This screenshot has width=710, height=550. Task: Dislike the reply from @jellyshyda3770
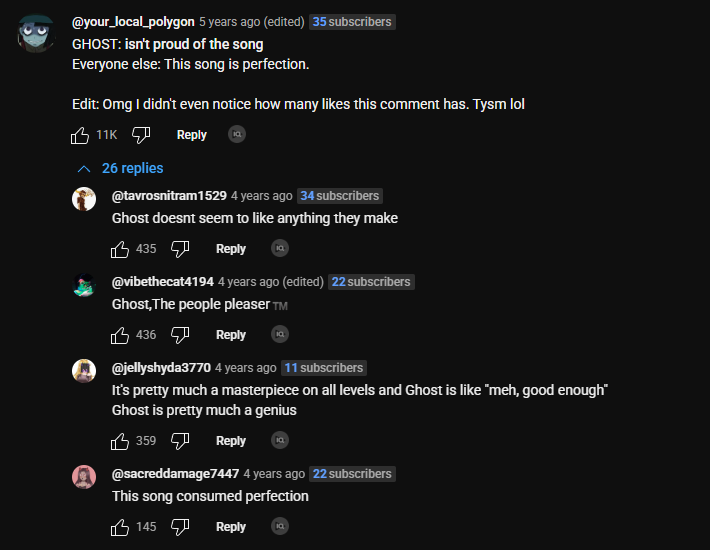coord(180,440)
